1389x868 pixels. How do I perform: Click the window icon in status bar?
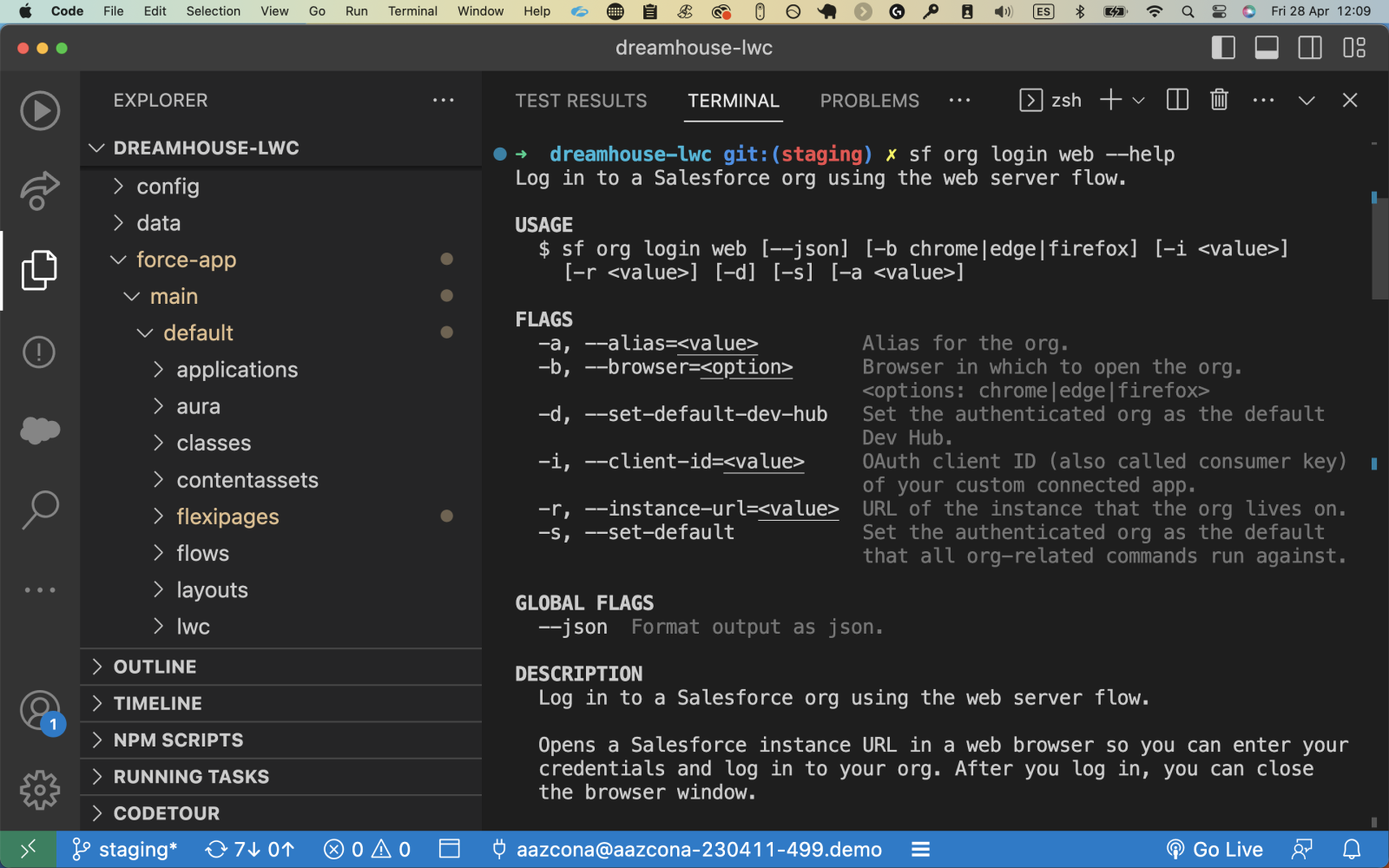tap(450, 849)
